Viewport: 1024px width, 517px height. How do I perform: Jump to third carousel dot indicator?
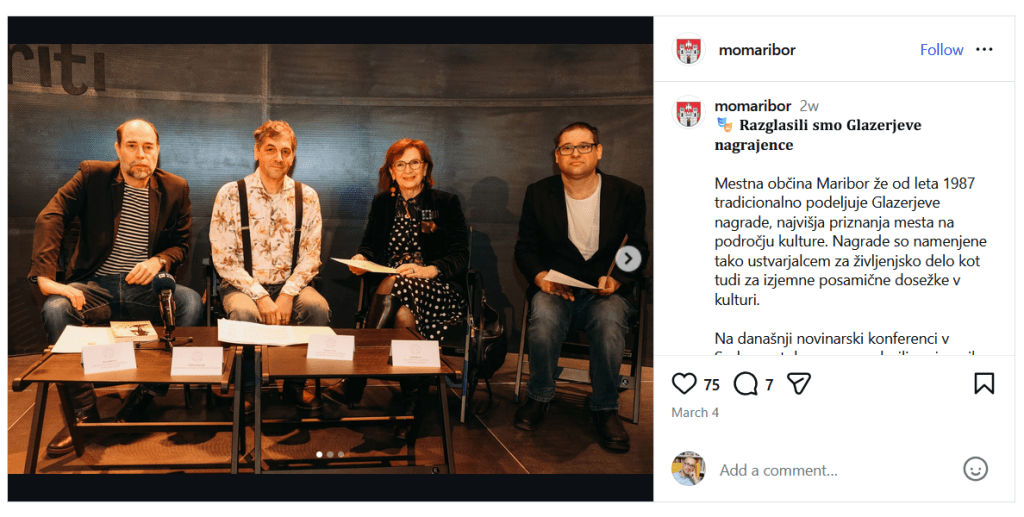340,454
